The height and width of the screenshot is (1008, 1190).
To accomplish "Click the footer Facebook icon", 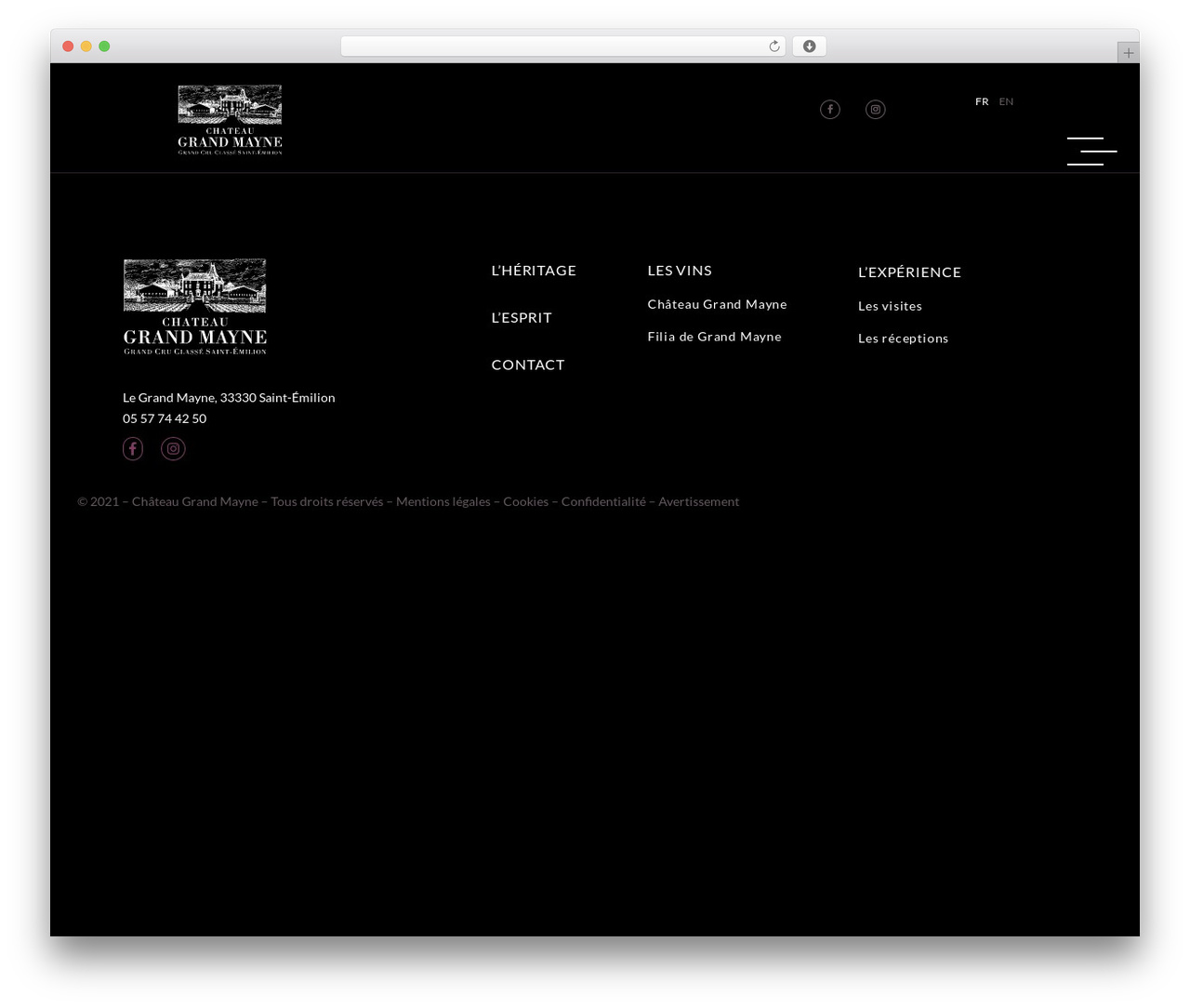I will point(133,449).
